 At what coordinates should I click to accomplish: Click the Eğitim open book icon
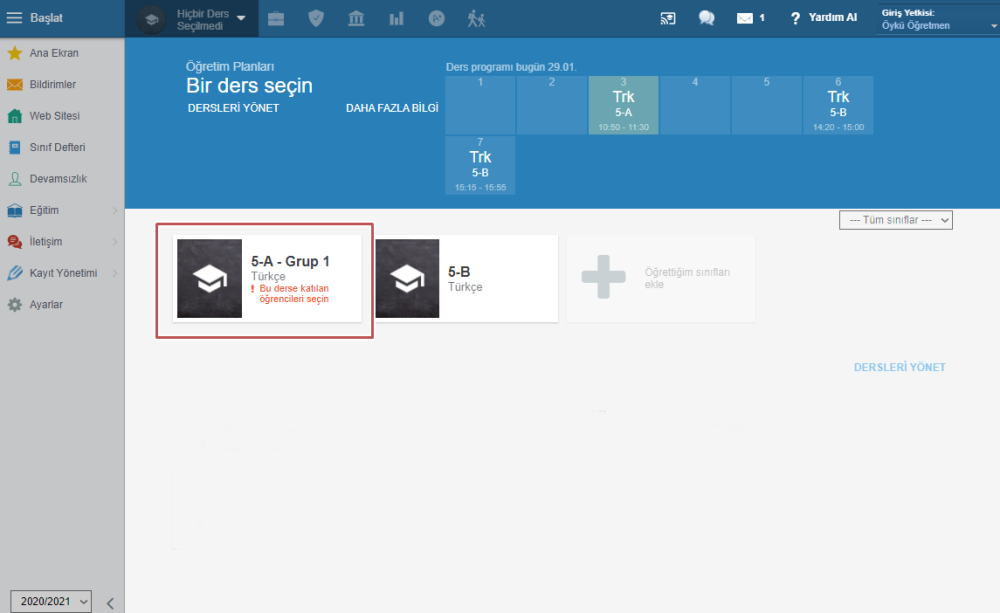(15, 210)
